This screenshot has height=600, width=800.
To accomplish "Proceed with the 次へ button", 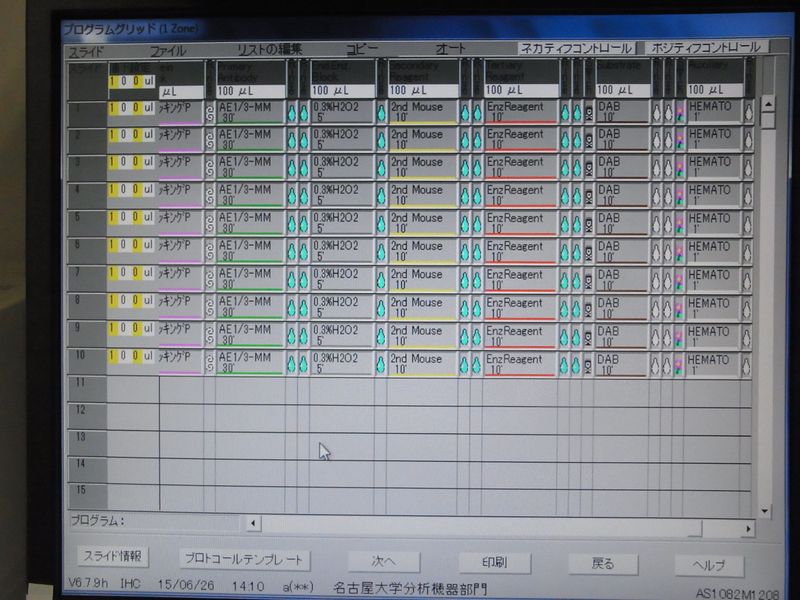I will pyautogui.click(x=384, y=561).
